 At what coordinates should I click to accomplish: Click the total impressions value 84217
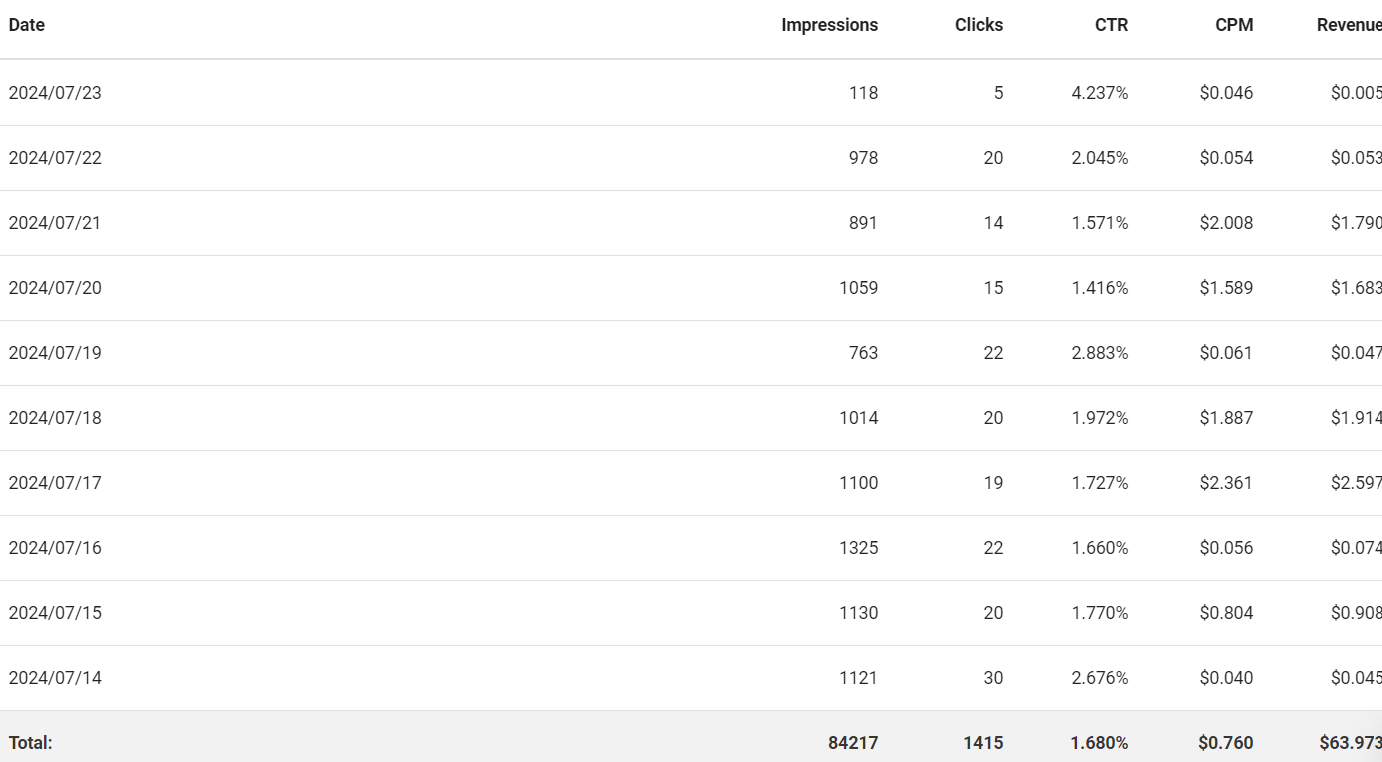(x=853, y=743)
